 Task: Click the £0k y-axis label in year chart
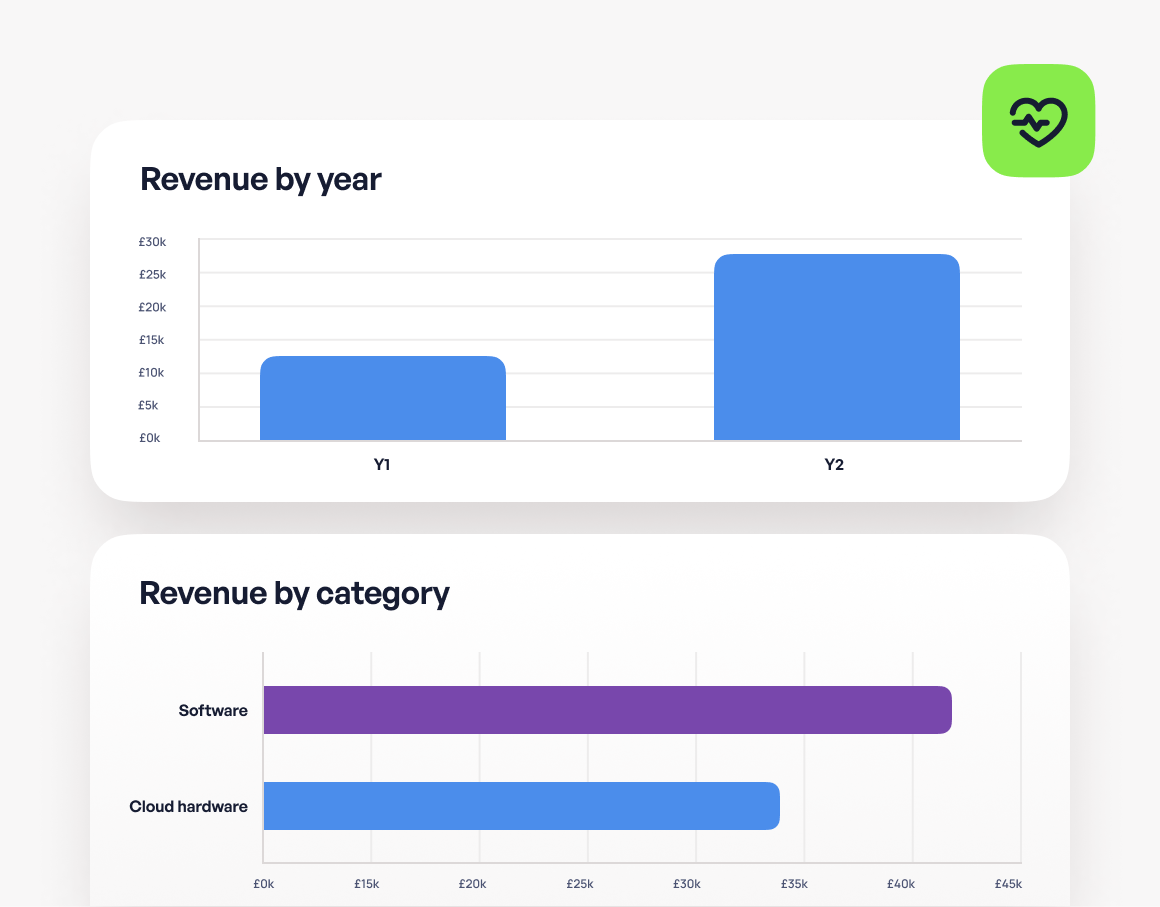click(x=150, y=438)
